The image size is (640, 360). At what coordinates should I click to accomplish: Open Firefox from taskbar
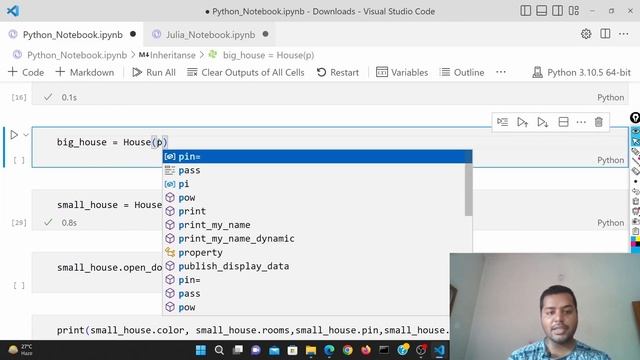coord(366,350)
